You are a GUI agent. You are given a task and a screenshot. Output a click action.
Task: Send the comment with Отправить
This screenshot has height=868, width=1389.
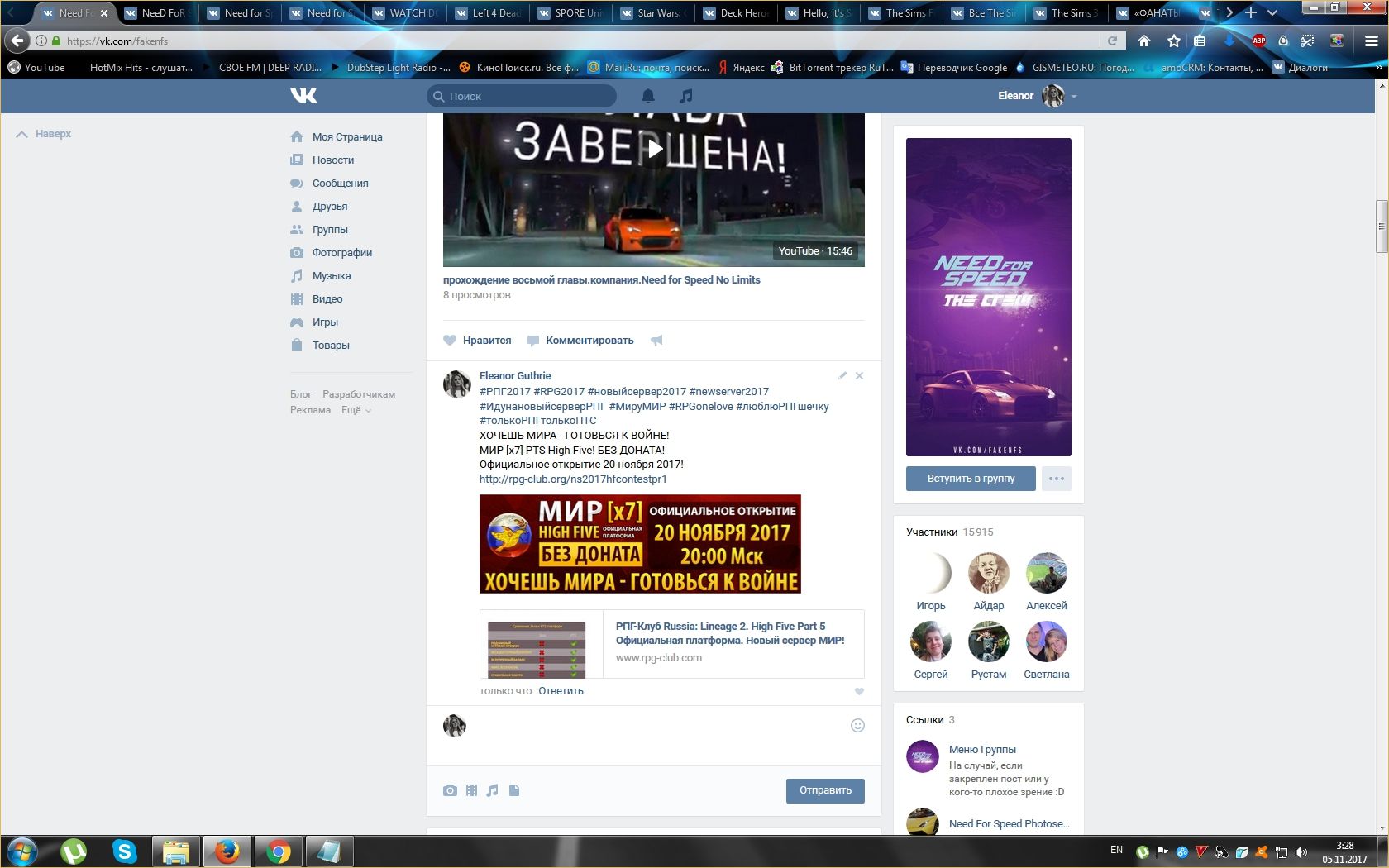tap(825, 790)
